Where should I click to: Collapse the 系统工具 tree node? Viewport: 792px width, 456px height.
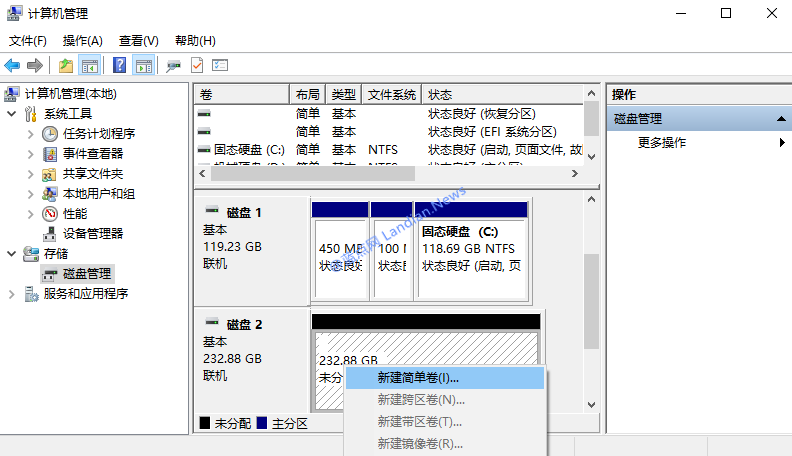[11, 114]
